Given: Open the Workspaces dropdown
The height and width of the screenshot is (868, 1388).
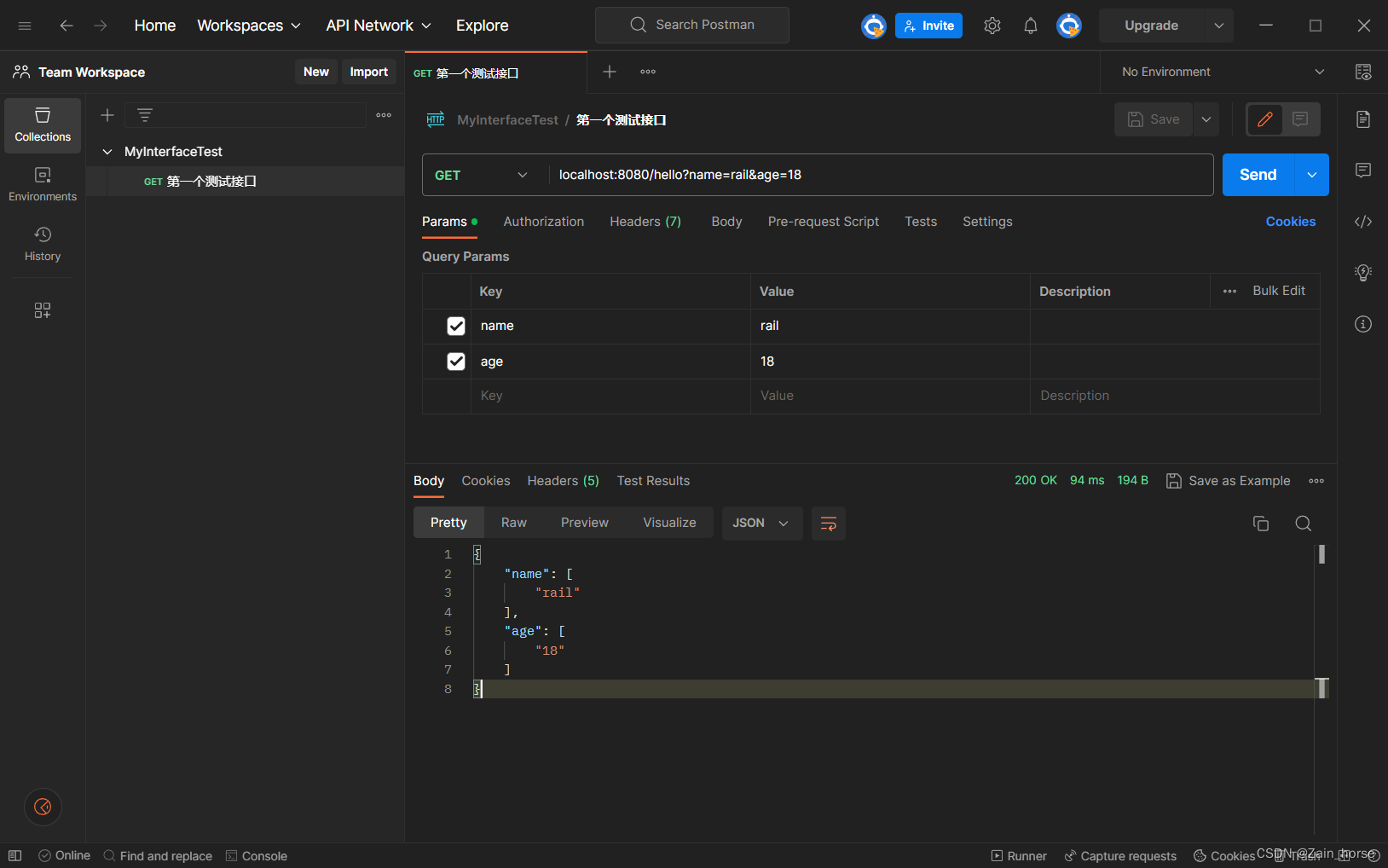Looking at the screenshot, I should (x=249, y=26).
